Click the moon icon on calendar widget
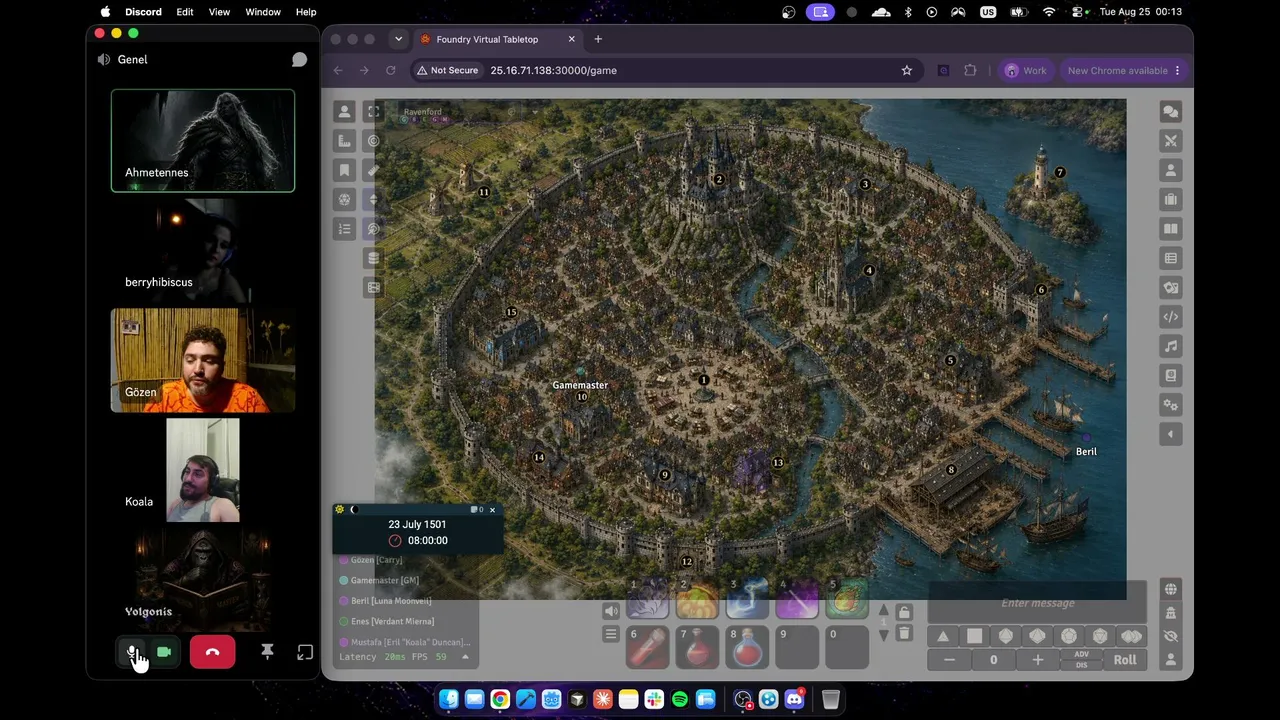Image resolution: width=1280 pixels, height=720 pixels. pyautogui.click(x=353, y=510)
